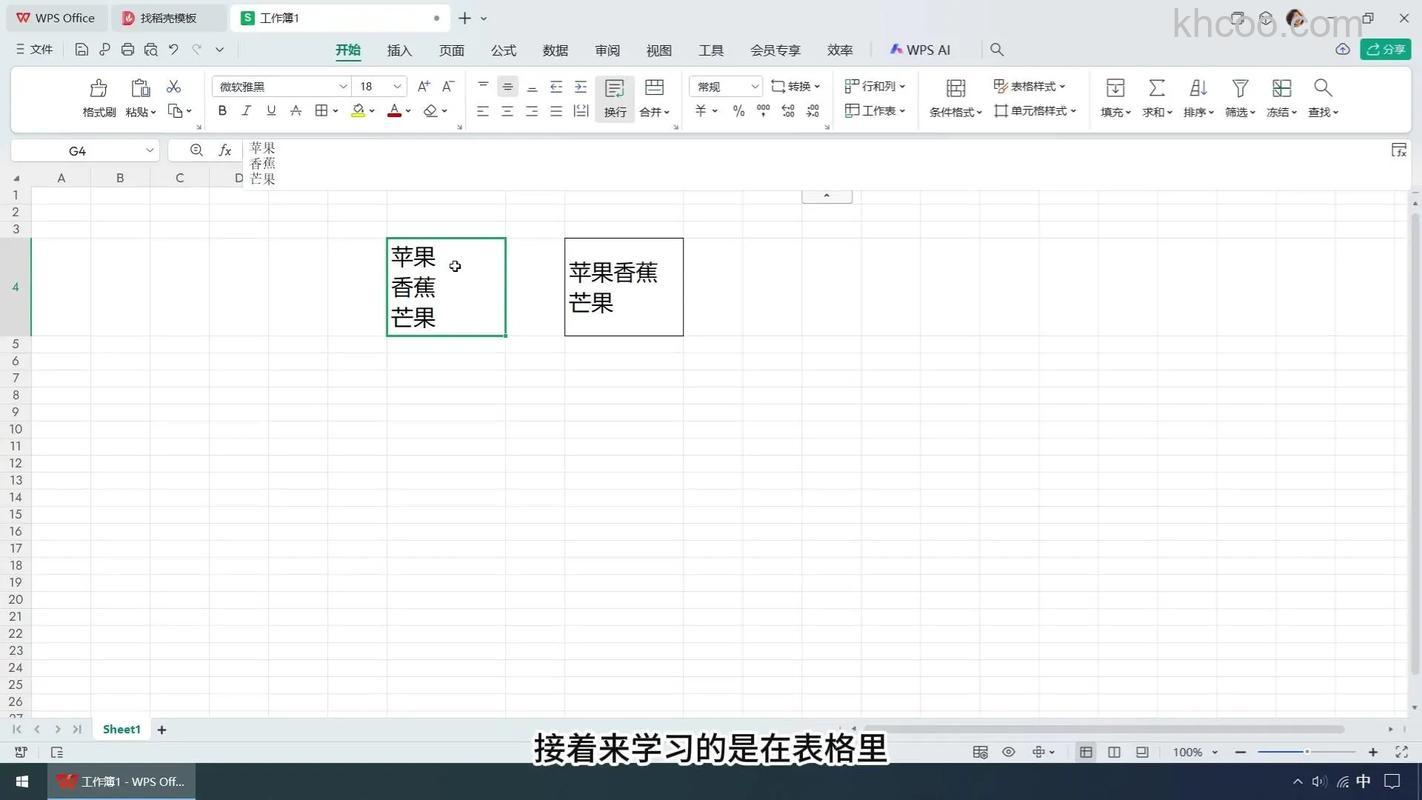Switch to the 插入 ribbon tab

(399, 49)
